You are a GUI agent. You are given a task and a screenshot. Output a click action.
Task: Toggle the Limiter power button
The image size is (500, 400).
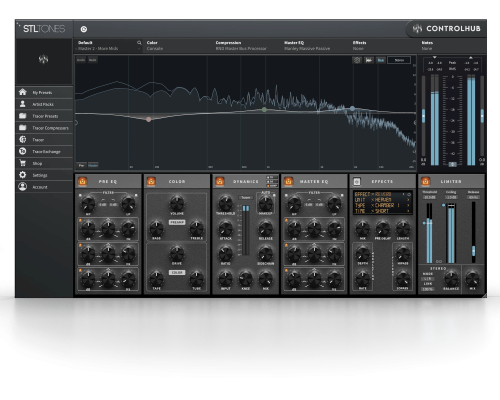(x=425, y=181)
